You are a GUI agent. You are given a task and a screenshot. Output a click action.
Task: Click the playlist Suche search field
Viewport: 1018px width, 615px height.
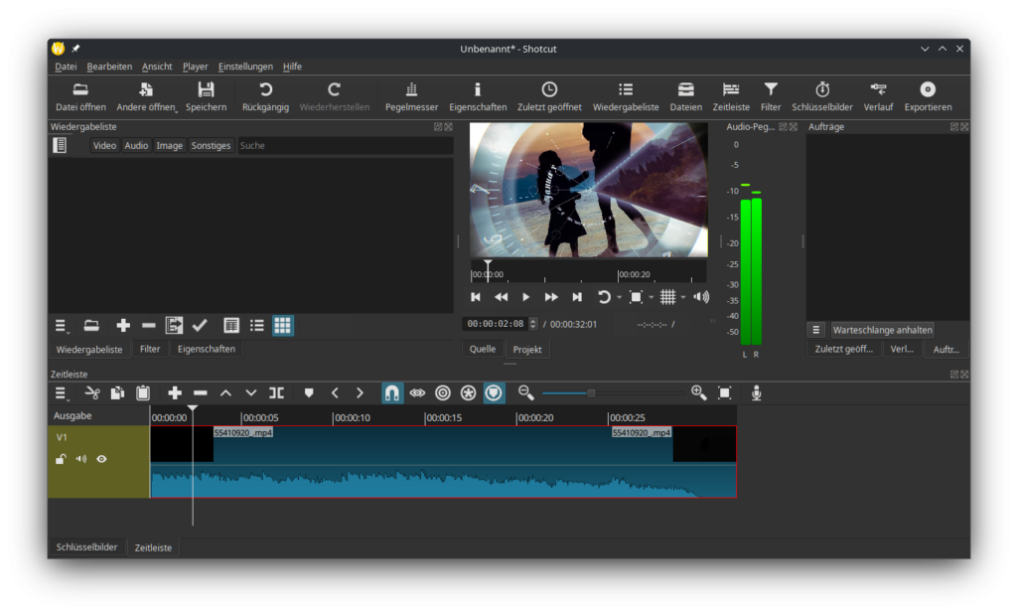click(x=340, y=145)
